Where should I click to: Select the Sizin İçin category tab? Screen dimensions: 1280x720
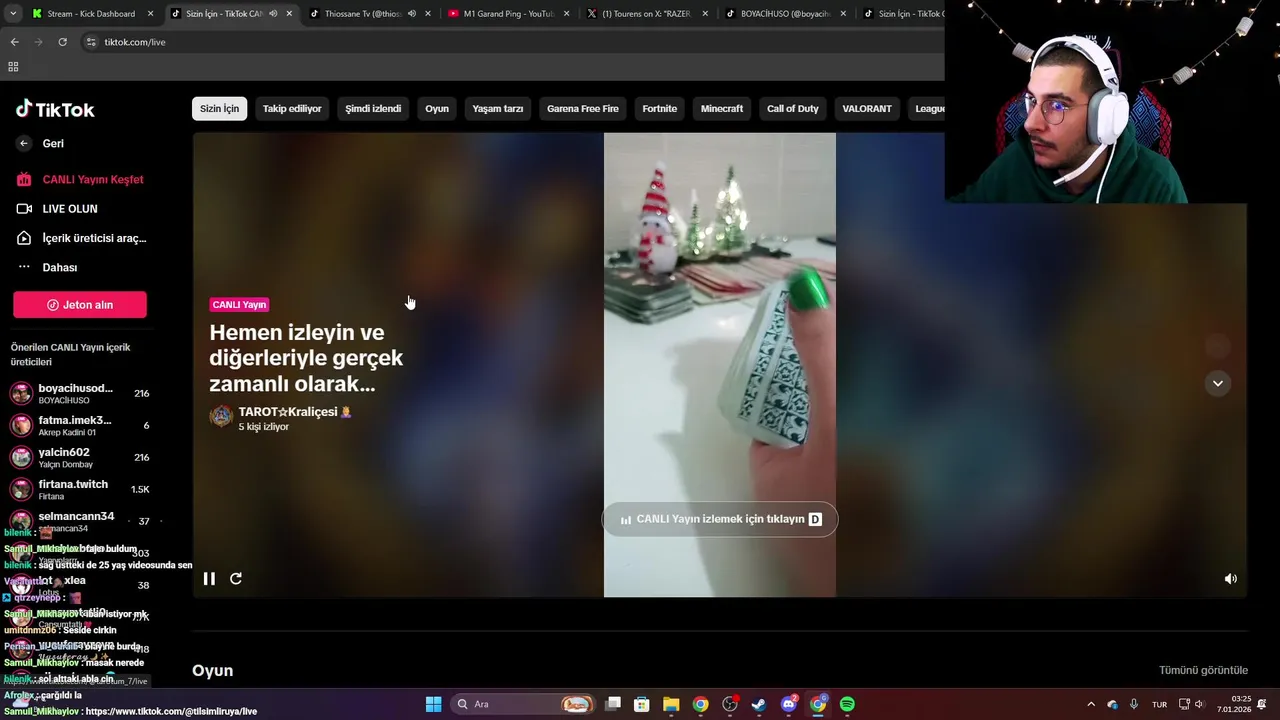[x=219, y=108]
